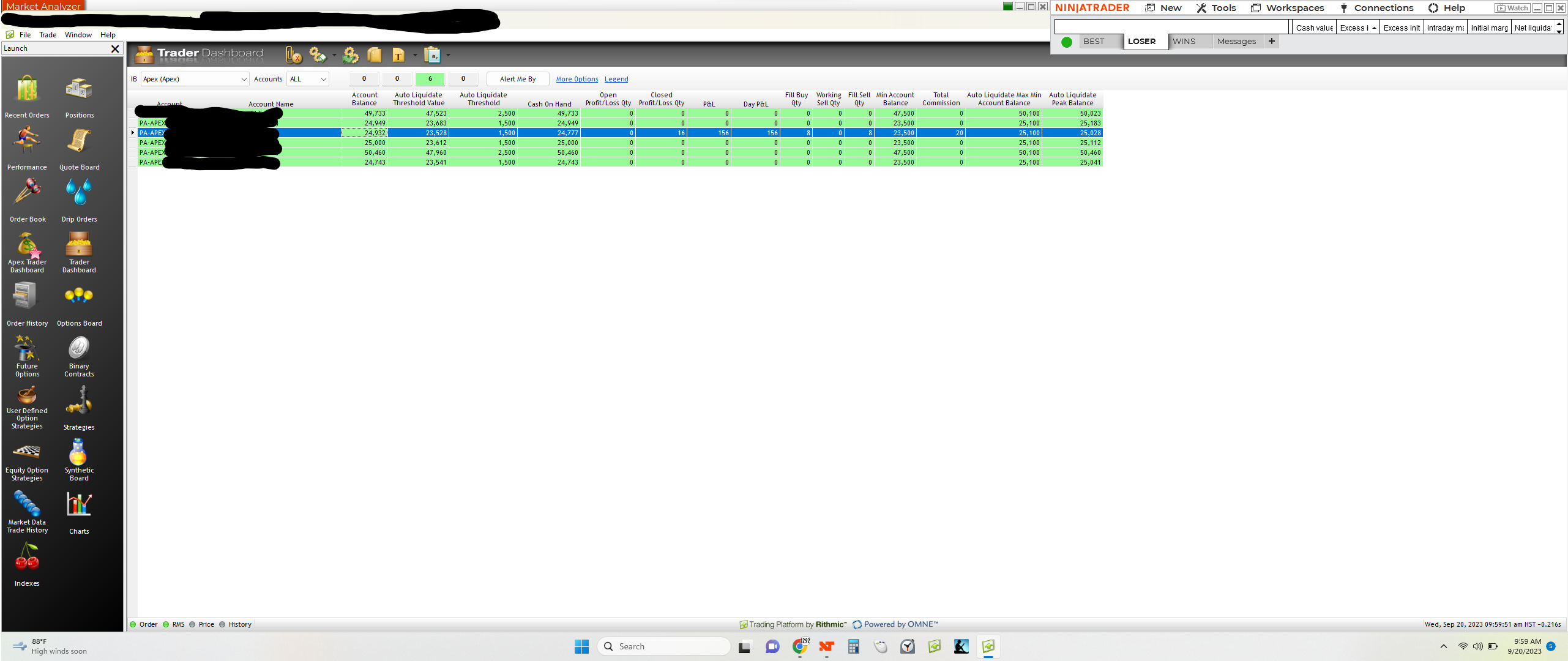Click the green count box showing 6
Viewport: 1568px width, 661px height.
[430, 78]
